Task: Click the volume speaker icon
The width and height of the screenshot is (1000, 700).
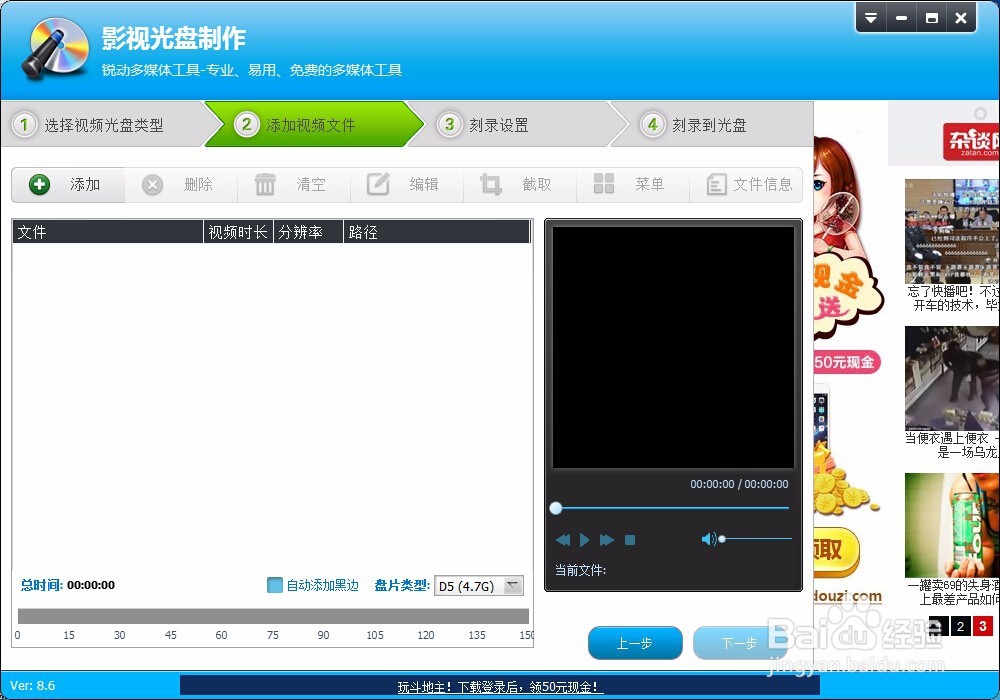Action: pos(710,539)
